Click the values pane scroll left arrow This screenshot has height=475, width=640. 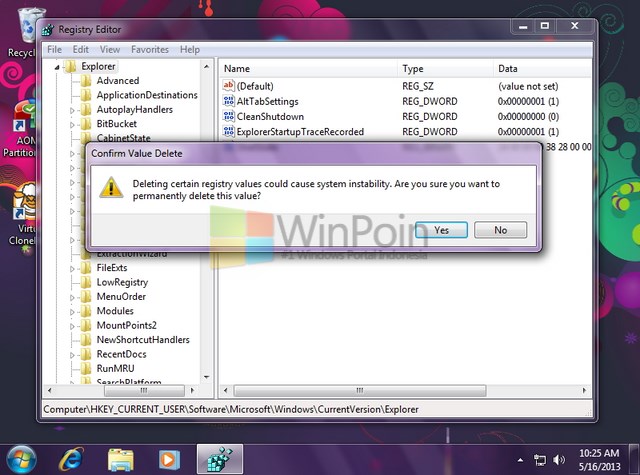coord(226,391)
